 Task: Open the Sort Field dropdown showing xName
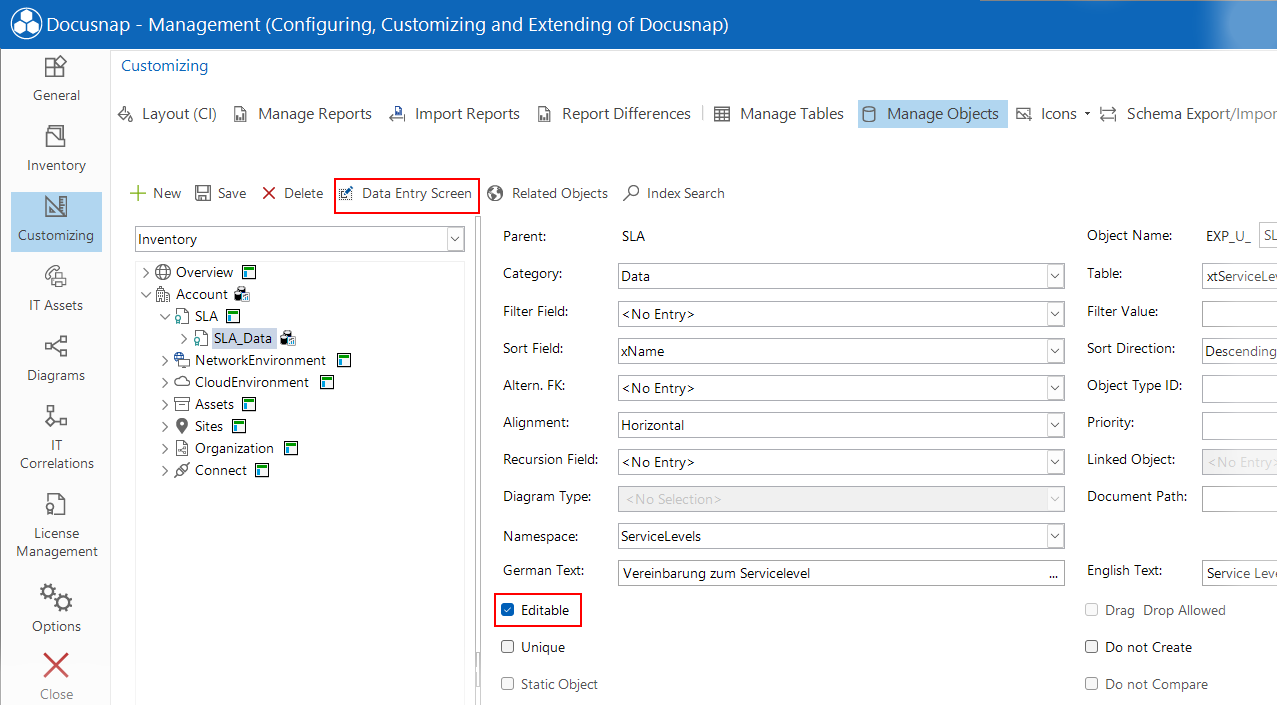[1055, 351]
